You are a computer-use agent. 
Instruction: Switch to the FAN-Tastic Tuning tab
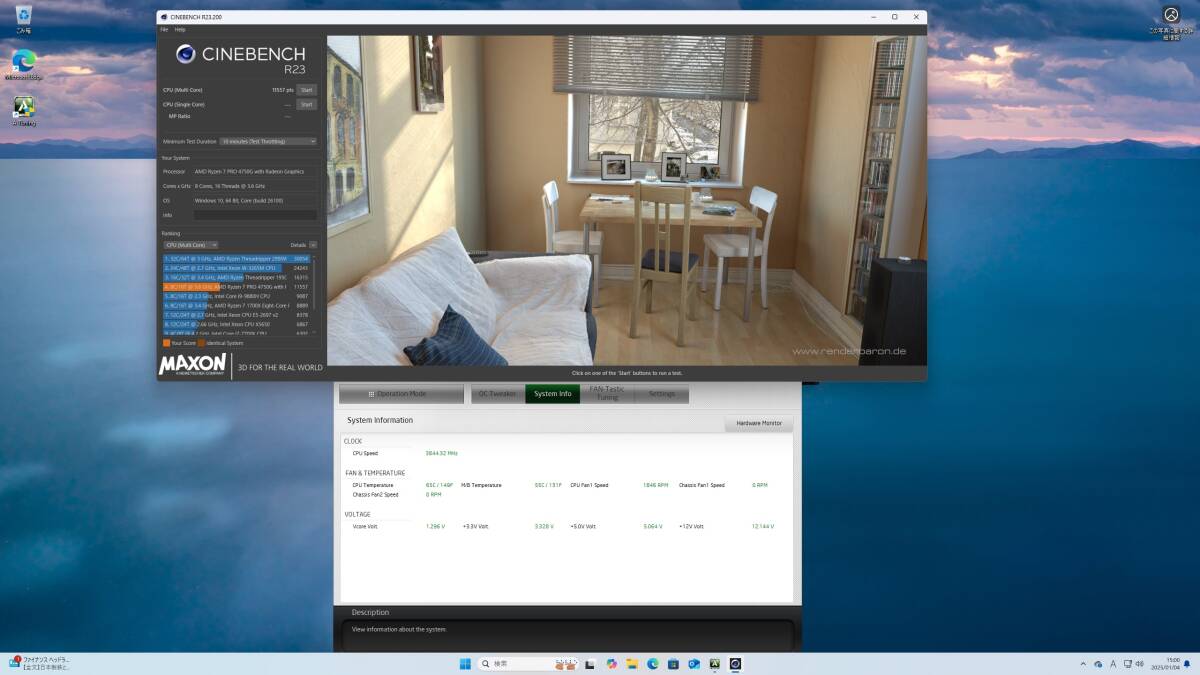click(x=607, y=394)
